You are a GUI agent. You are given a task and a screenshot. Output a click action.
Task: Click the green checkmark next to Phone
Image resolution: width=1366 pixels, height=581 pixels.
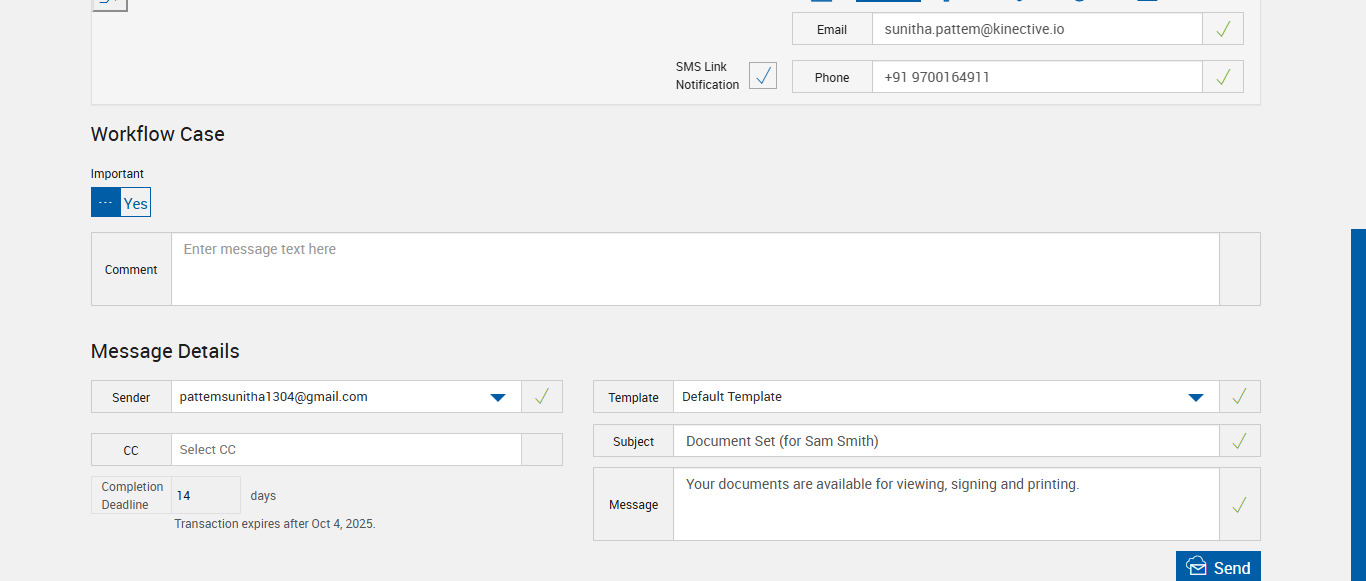(x=1222, y=77)
